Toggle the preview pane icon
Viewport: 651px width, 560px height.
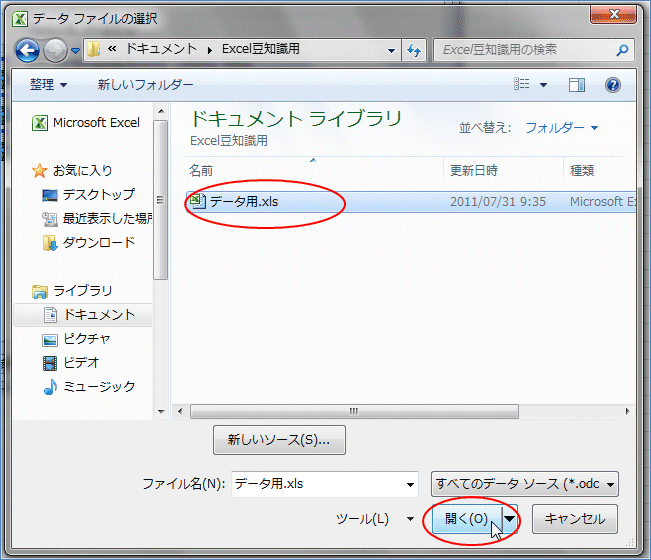(x=577, y=85)
